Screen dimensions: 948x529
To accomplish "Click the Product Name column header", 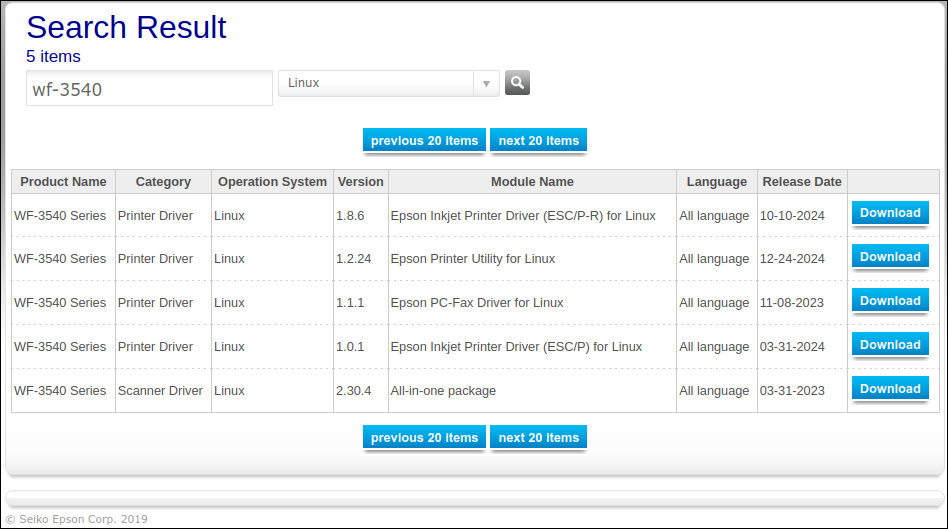I will tap(63, 182).
